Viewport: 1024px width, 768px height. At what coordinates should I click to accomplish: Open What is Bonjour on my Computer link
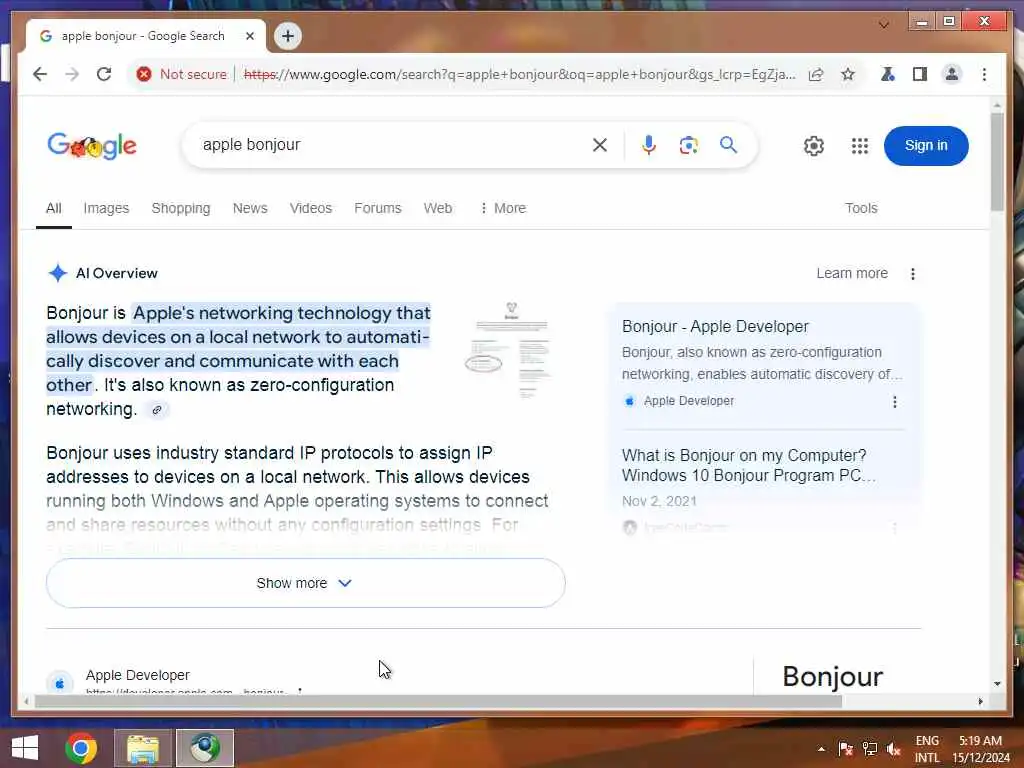click(748, 465)
